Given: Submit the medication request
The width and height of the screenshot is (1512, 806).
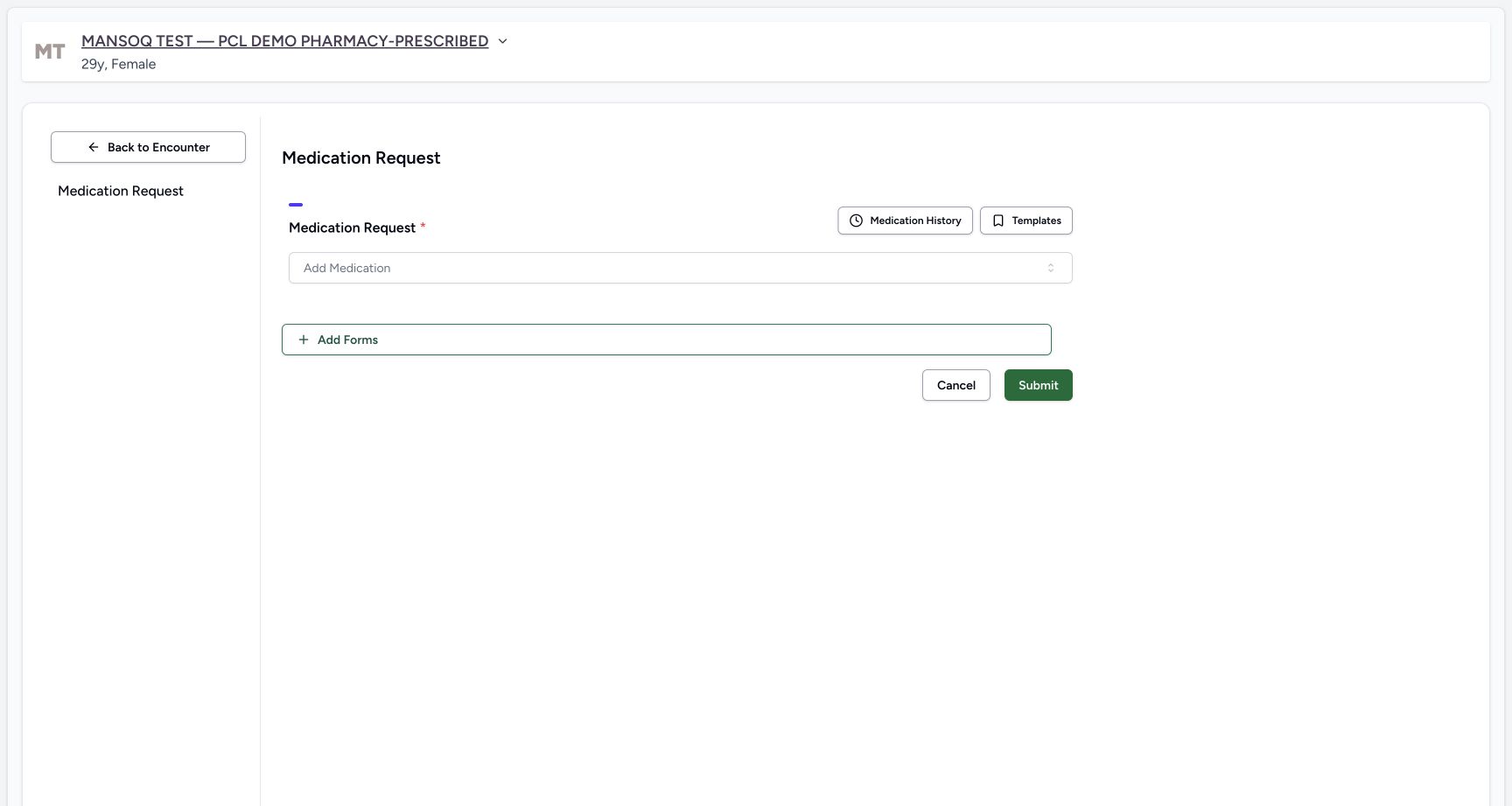Looking at the screenshot, I should [x=1038, y=385].
